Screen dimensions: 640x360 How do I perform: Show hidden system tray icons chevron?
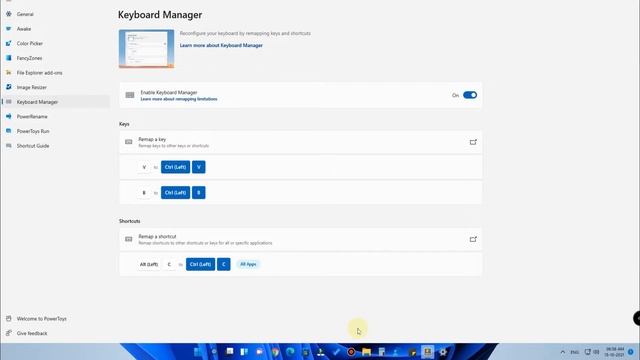click(563, 352)
